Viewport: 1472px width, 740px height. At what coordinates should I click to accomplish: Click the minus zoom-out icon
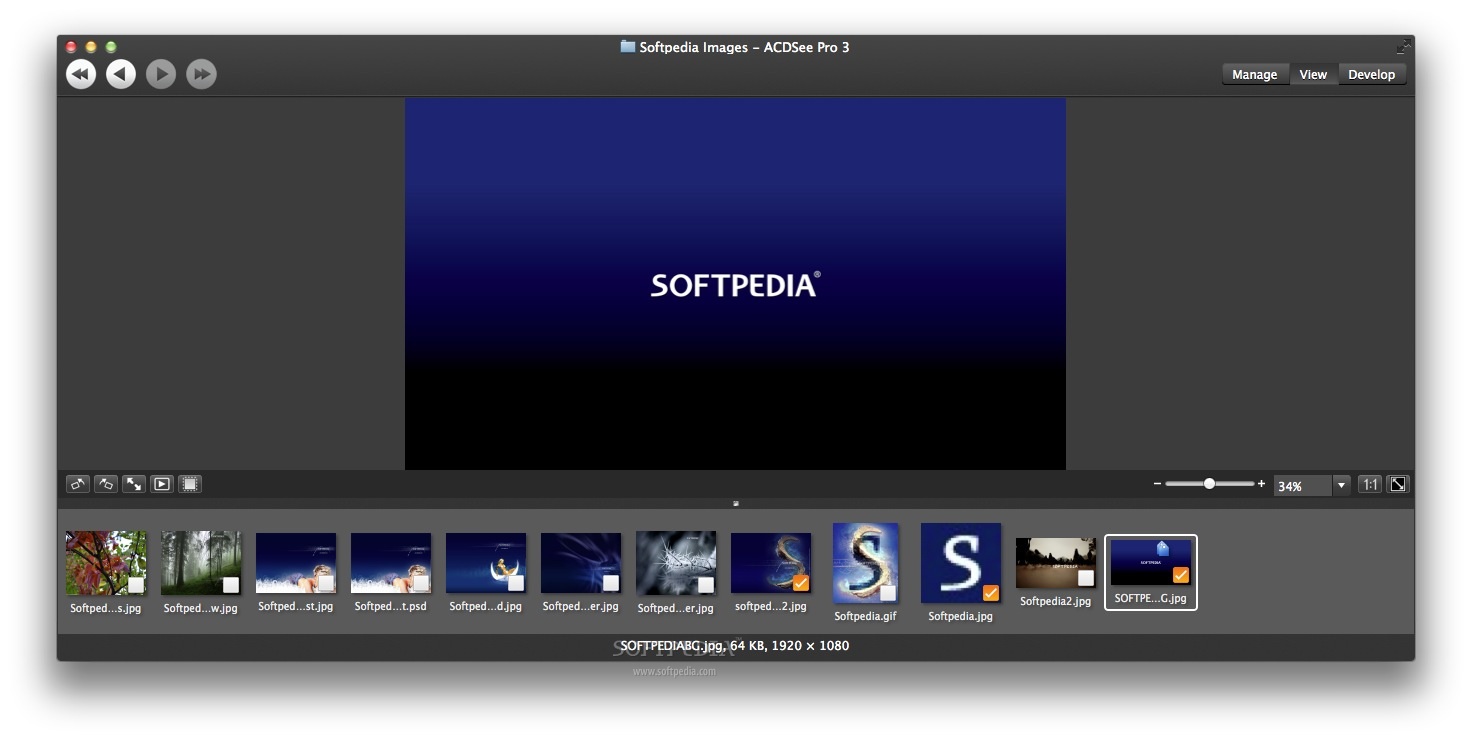(x=1157, y=484)
